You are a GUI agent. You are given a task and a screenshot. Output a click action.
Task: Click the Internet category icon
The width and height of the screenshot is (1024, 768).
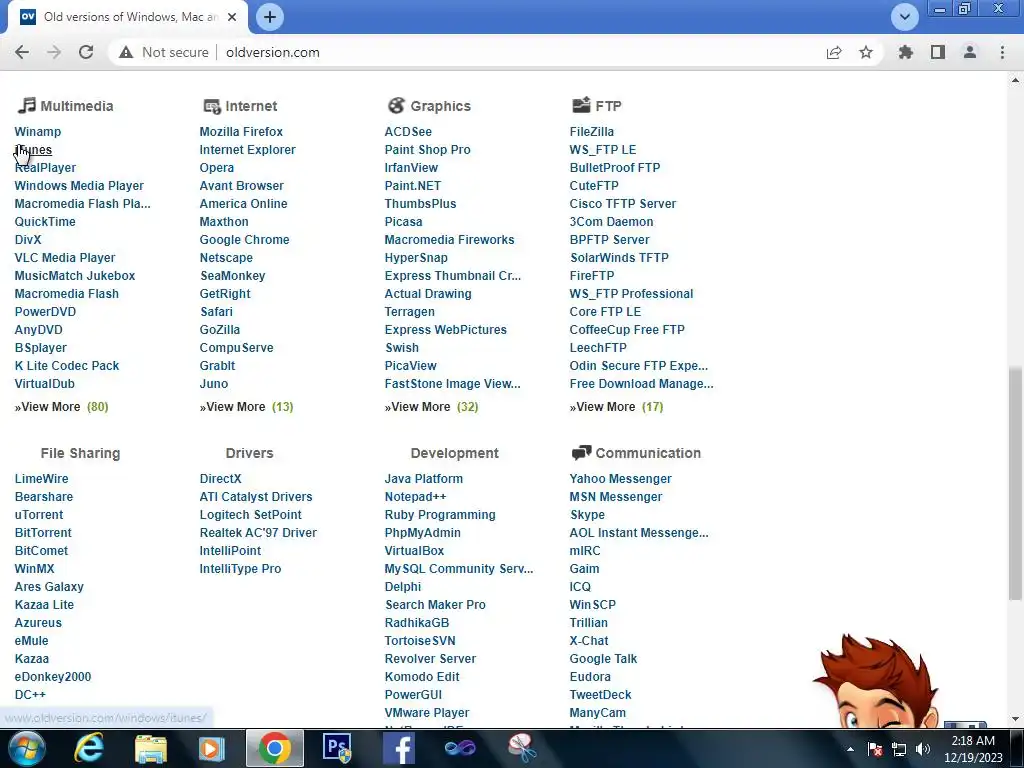212,106
